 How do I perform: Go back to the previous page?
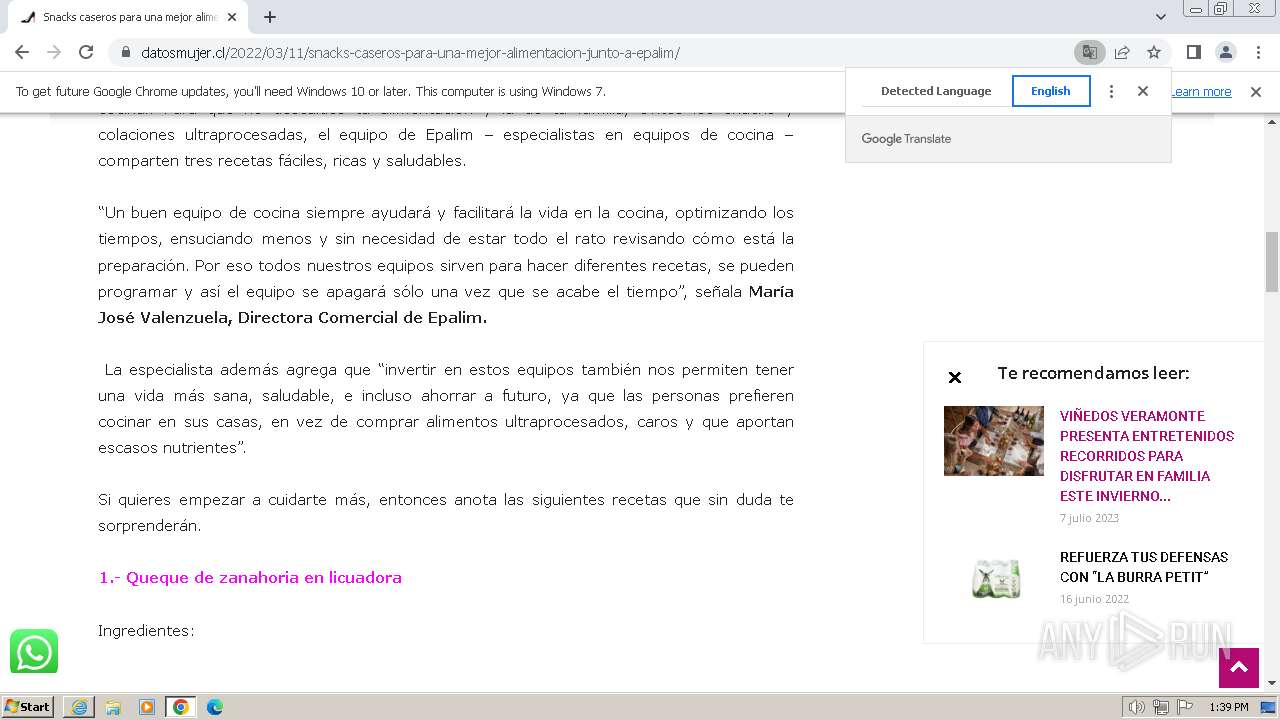[x=22, y=52]
